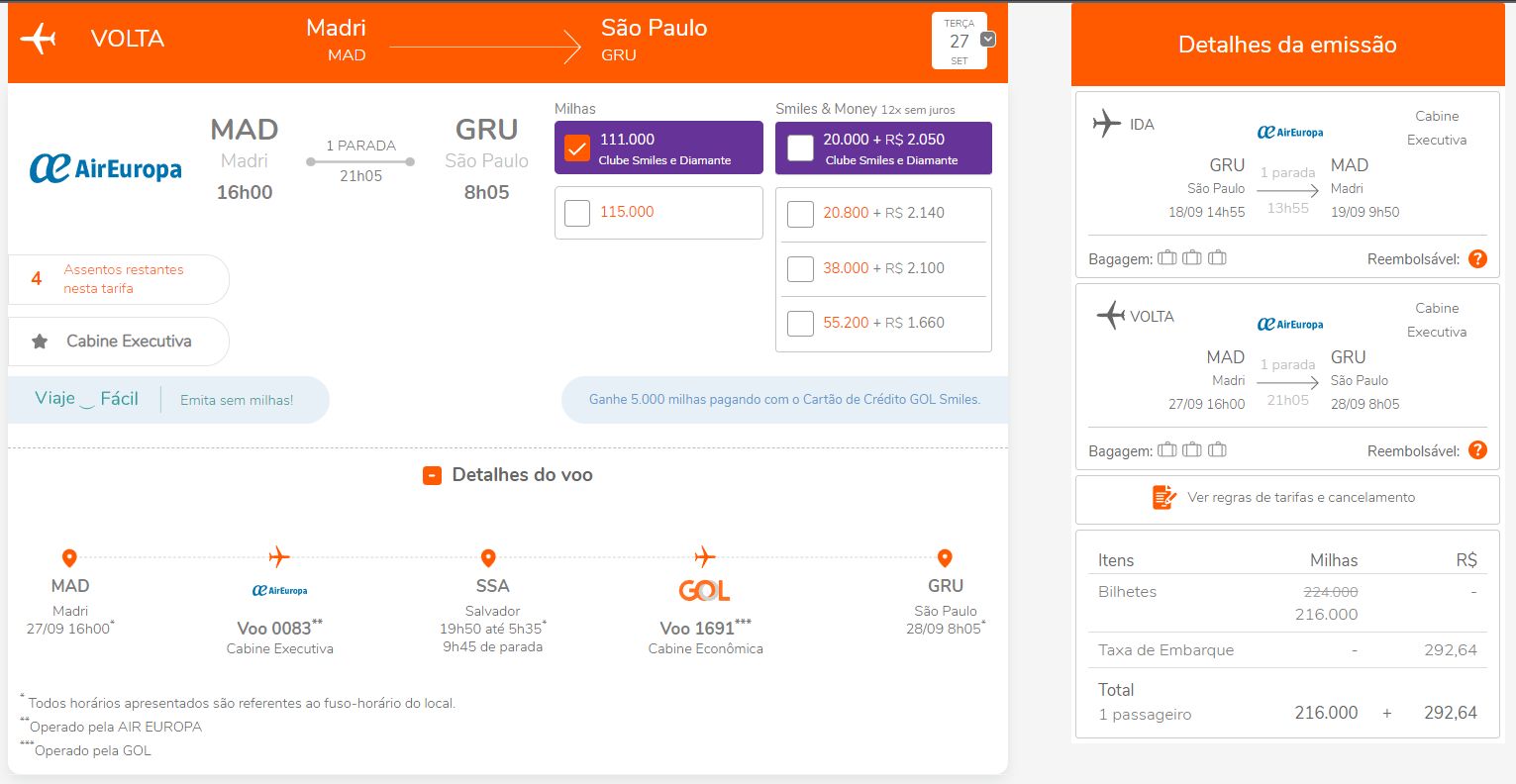The image size is (1516, 784).
Task: Click the 1 PARADA 21h05 duration indicator
Action: pyautogui.click(x=360, y=161)
